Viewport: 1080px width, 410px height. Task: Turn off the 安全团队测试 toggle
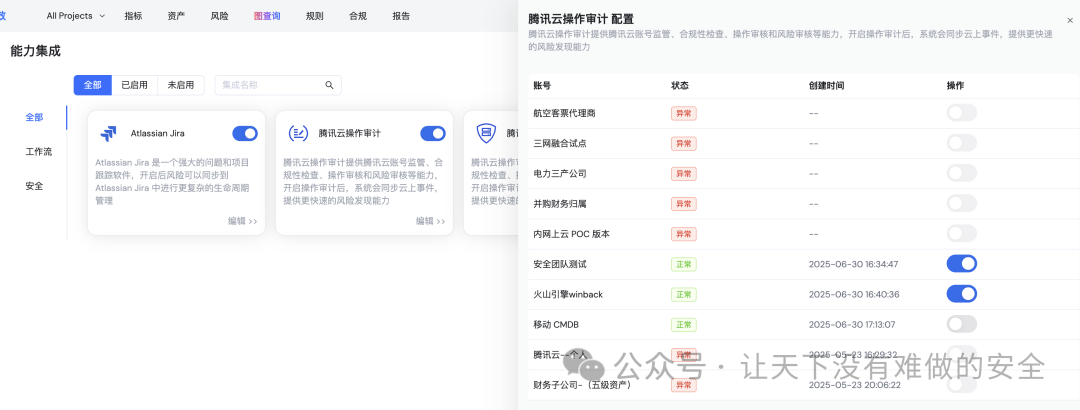click(x=962, y=264)
